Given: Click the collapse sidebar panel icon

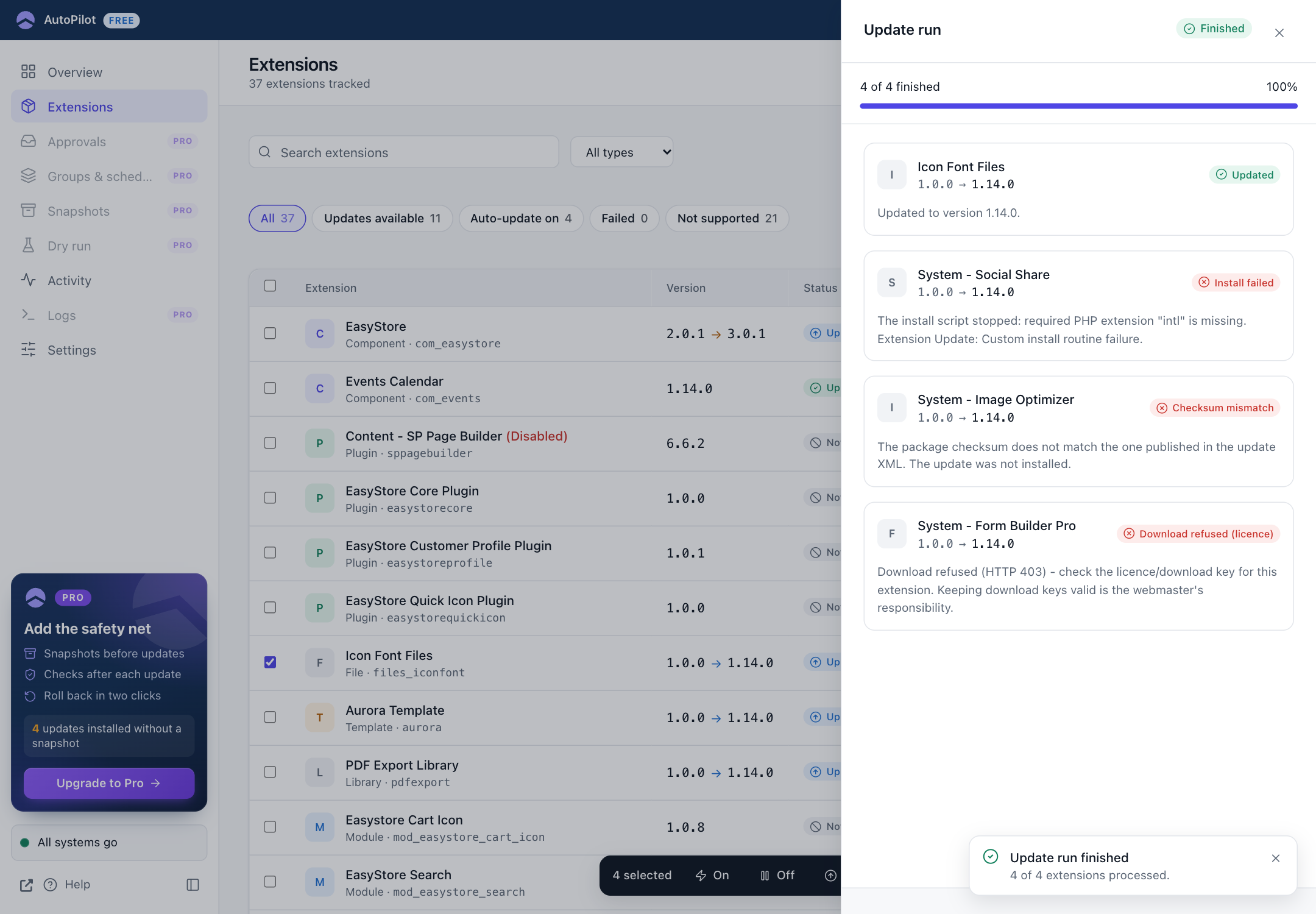Looking at the screenshot, I should (193, 885).
